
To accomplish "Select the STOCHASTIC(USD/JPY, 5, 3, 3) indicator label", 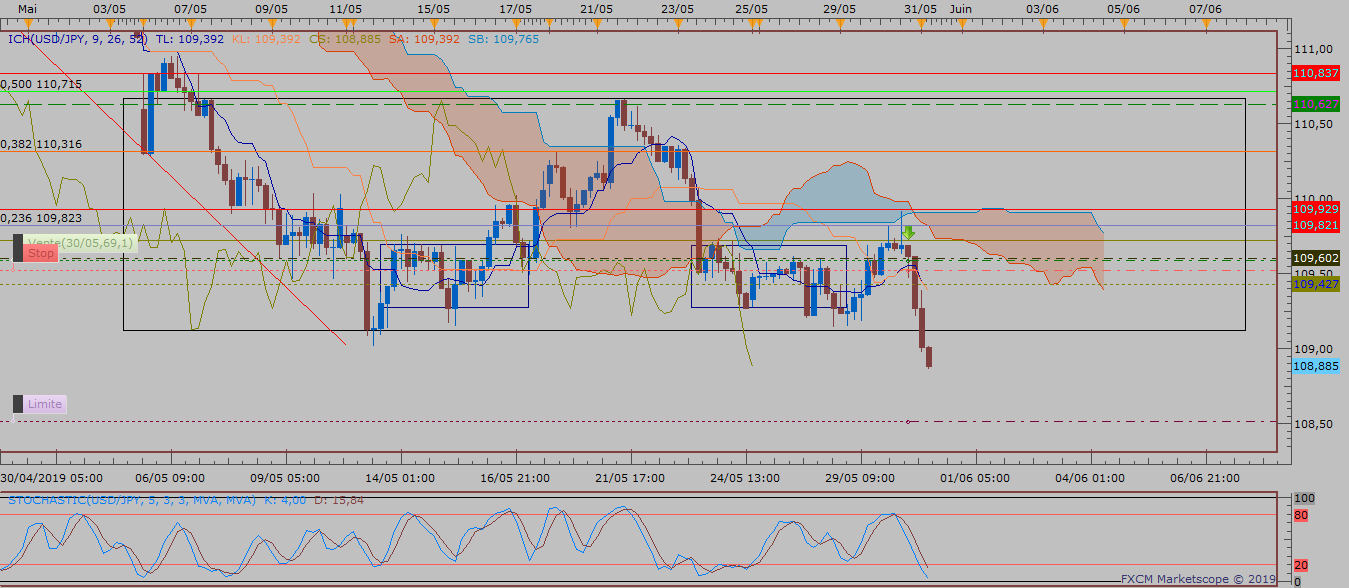I will [131, 499].
